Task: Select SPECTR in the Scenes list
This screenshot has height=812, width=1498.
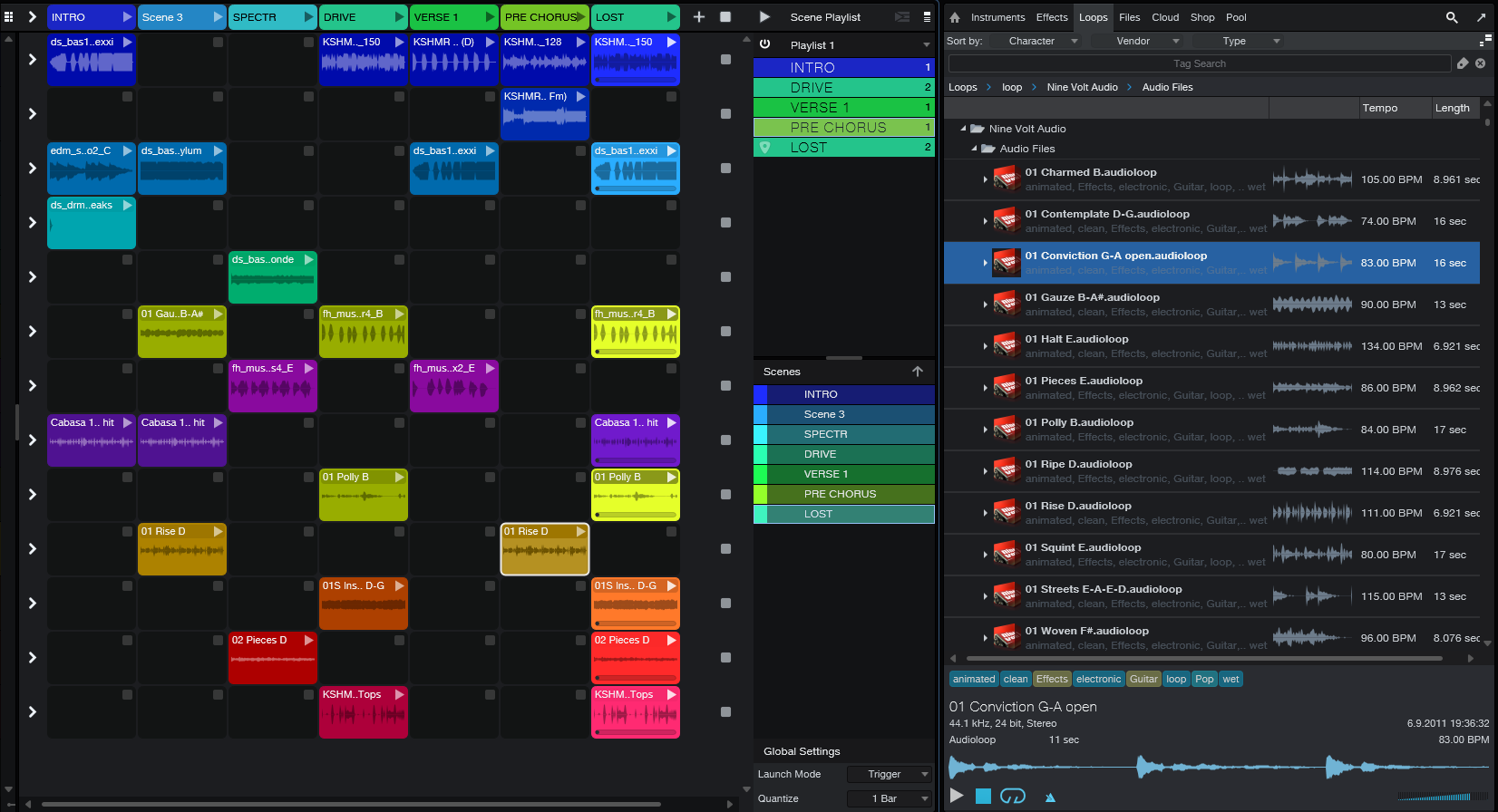Action: (844, 434)
